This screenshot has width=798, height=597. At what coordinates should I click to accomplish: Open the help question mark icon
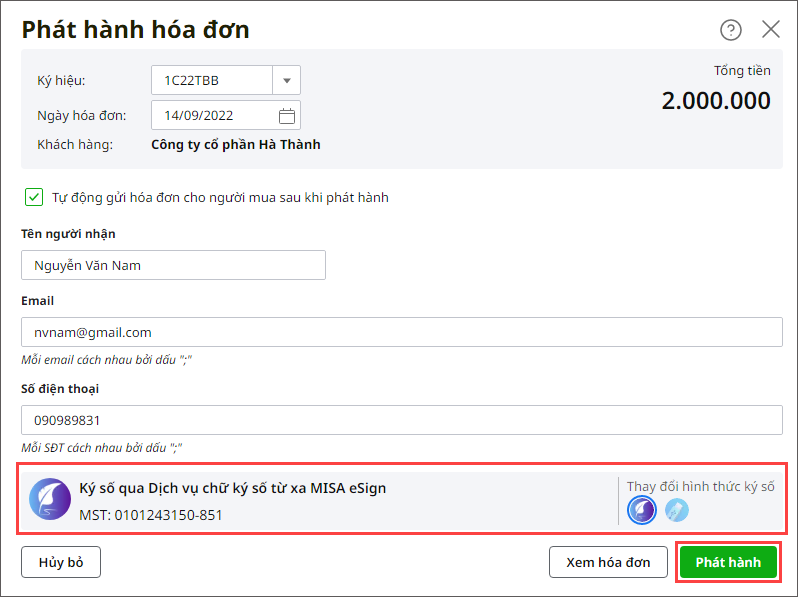click(x=730, y=30)
